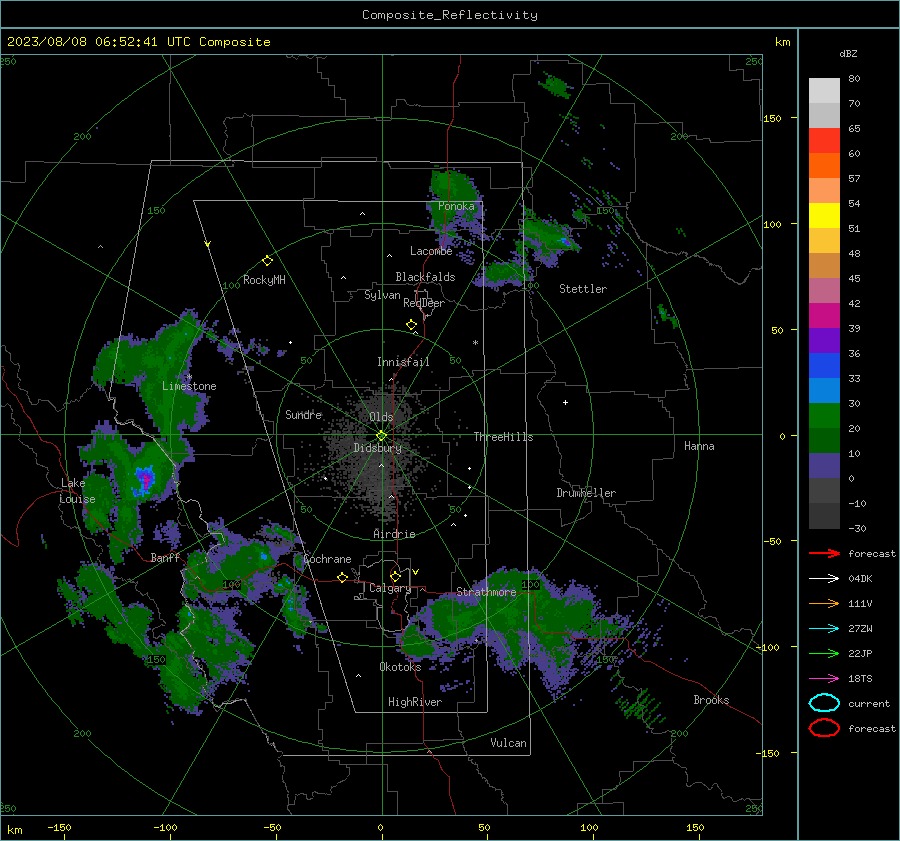Click the dBZ legend heading

(x=848, y=54)
